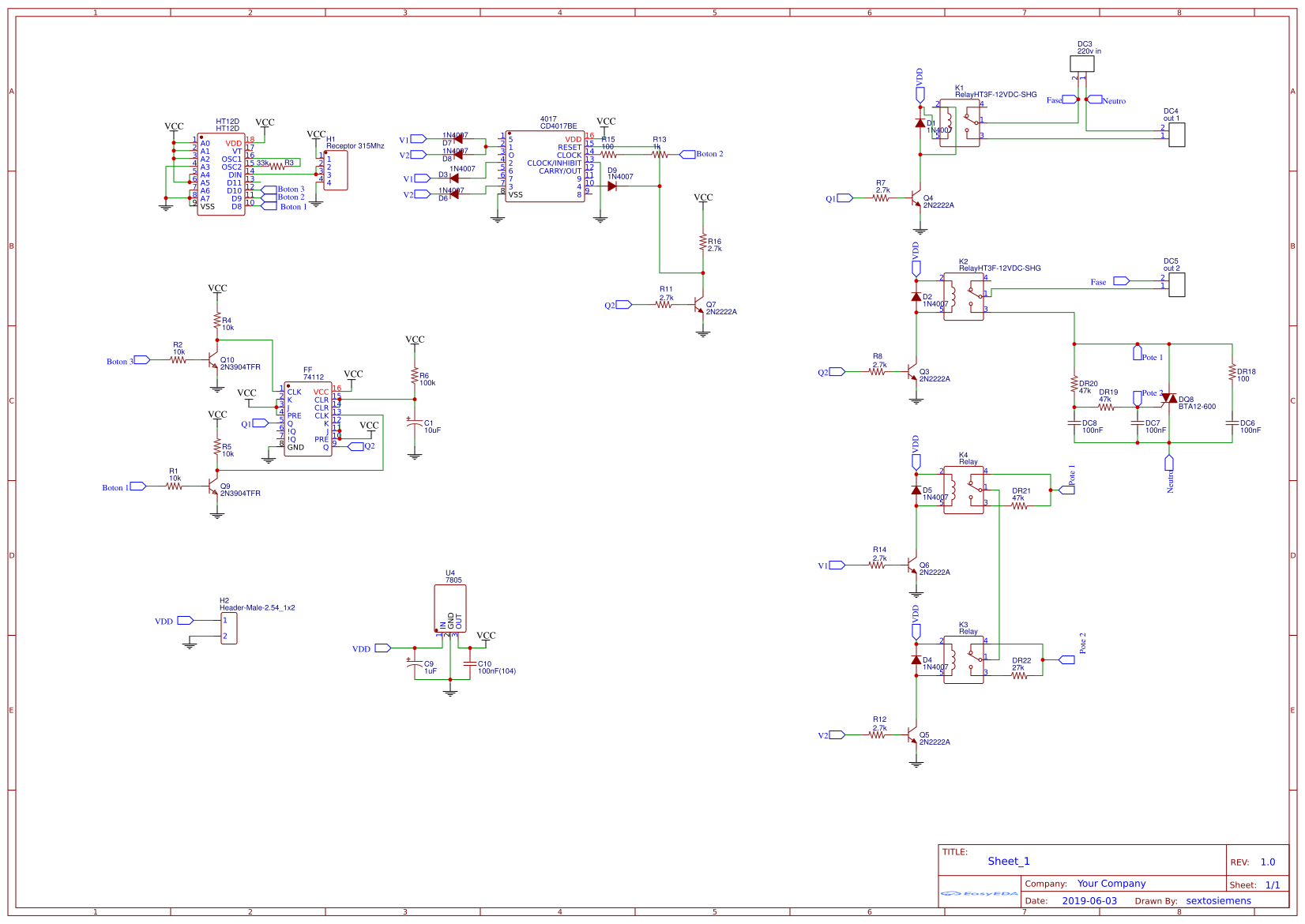Screen dimensions: 1305x924
Task: Select capacitor DC6 100nF symbol
Action: coord(1232,423)
